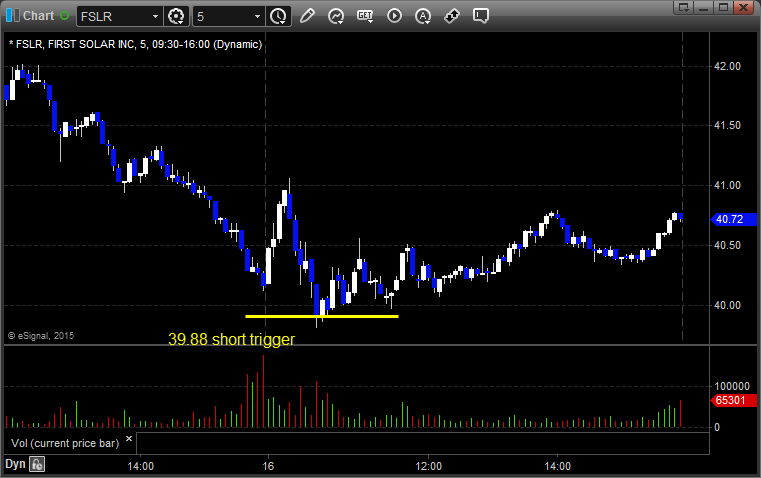Image resolution: width=761 pixels, height=478 pixels.
Task: Open the studies chart-line menu
Action: coord(336,16)
